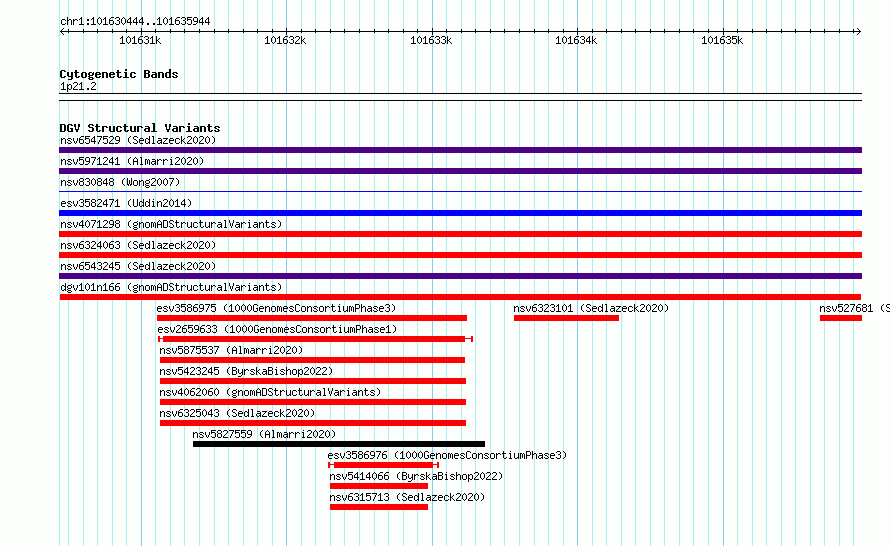Click the left arrow of the ruler

pos(63,31)
